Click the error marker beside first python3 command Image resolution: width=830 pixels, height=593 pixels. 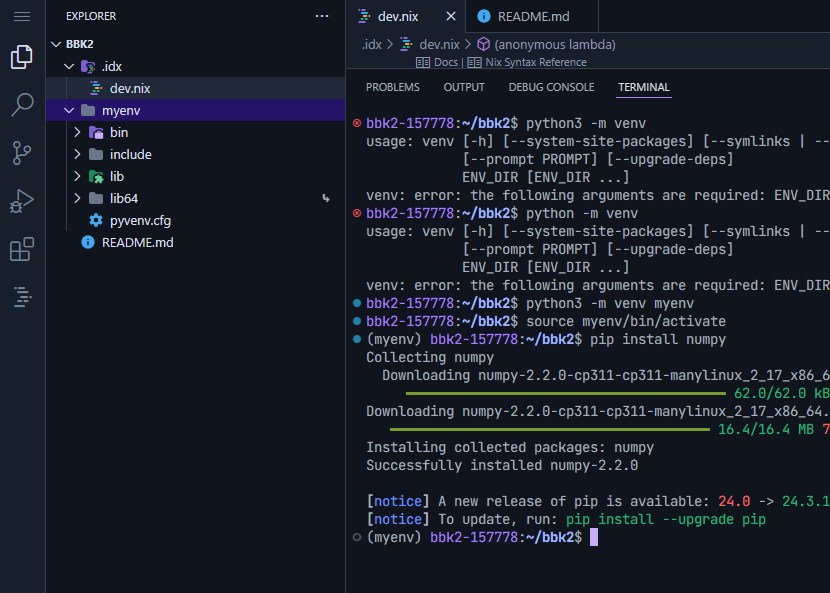click(x=357, y=123)
